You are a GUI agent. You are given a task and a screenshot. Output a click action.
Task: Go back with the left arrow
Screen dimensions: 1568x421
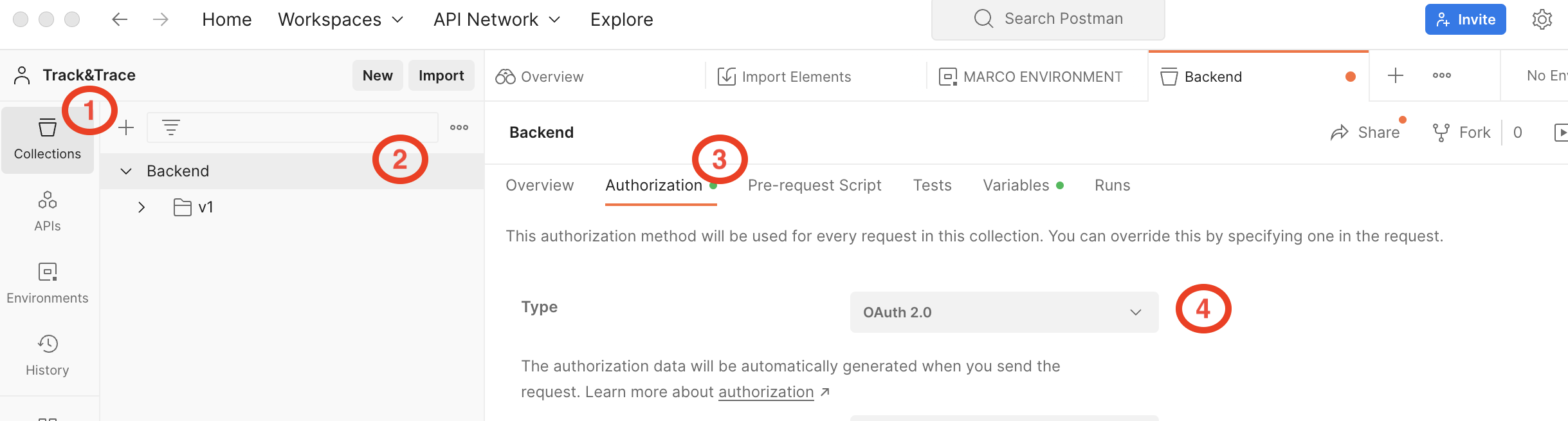click(x=120, y=19)
